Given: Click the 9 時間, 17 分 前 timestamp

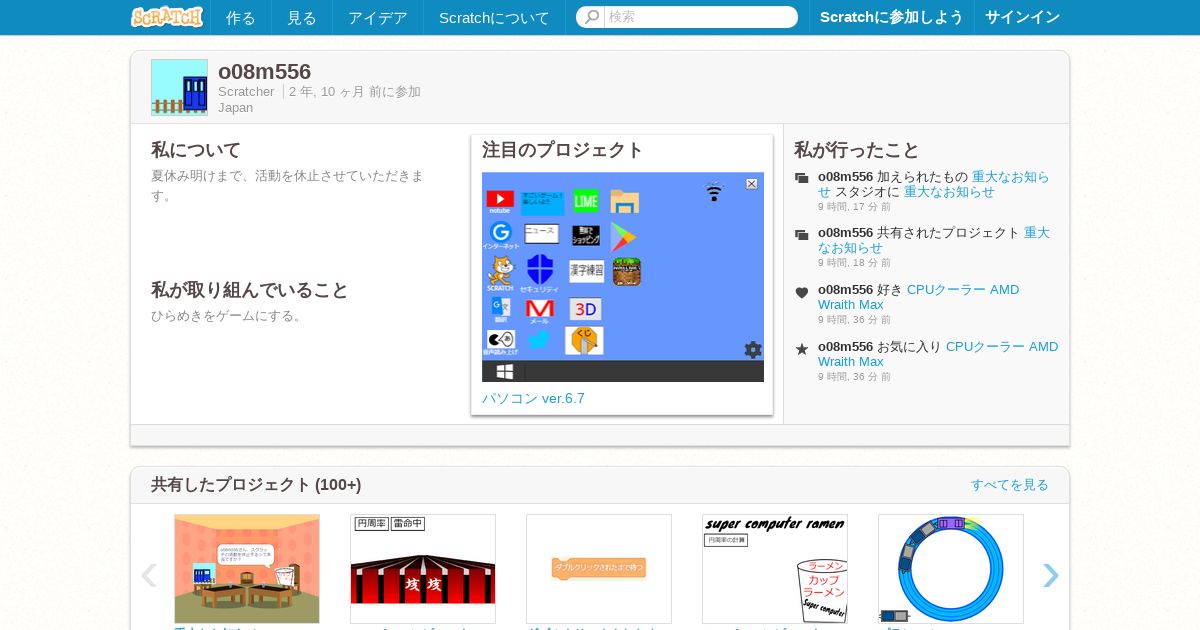Looking at the screenshot, I should pyautogui.click(x=854, y=206).
